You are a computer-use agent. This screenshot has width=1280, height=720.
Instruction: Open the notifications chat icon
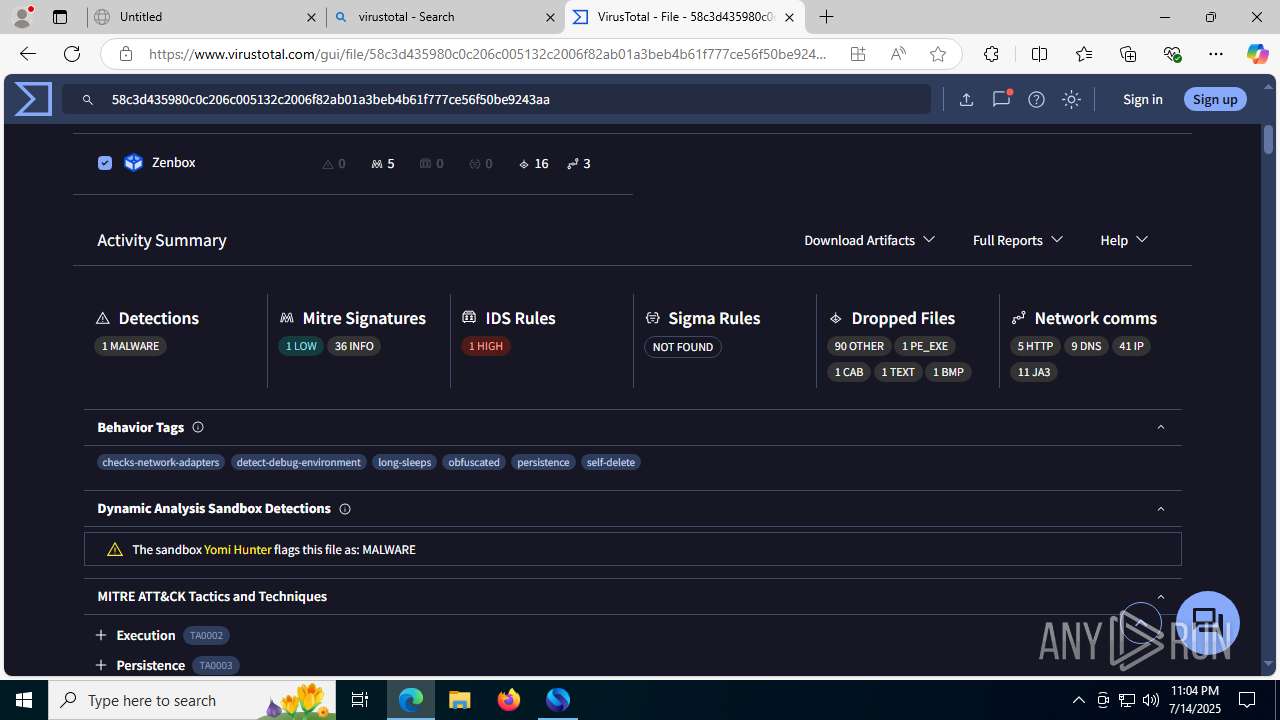coord(1001,99)
